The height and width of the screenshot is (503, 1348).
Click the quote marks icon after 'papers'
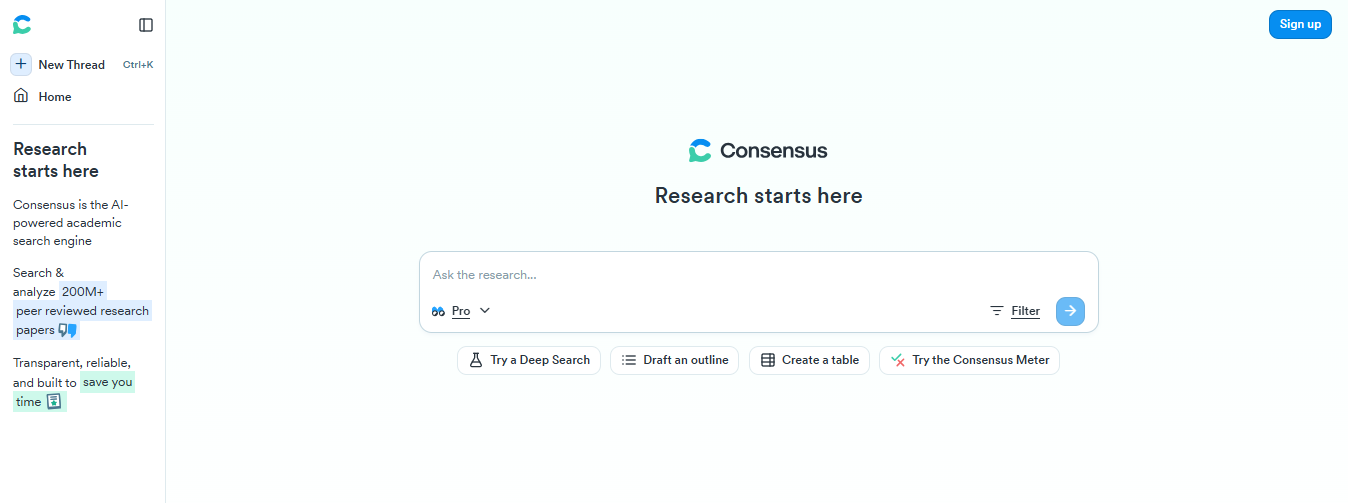click(68, 330)
